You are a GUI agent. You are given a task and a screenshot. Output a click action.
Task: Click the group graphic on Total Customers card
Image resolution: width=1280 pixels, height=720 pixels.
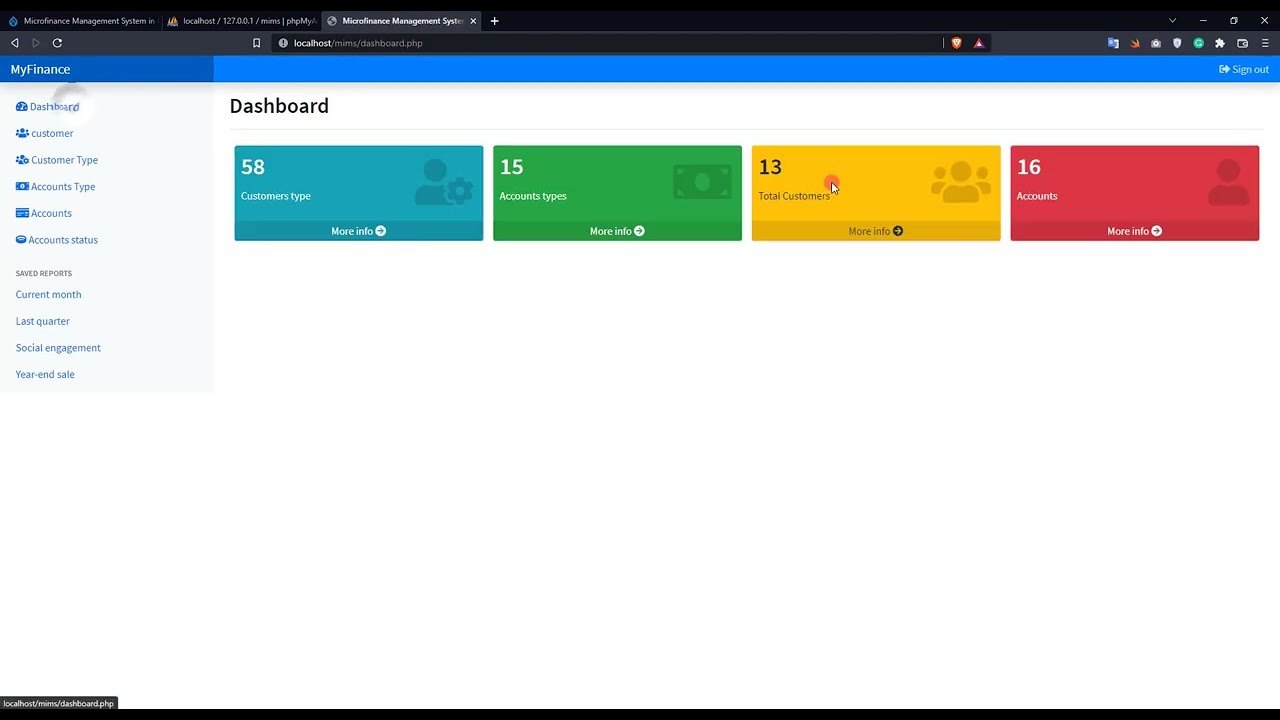[x=961, y=183]
